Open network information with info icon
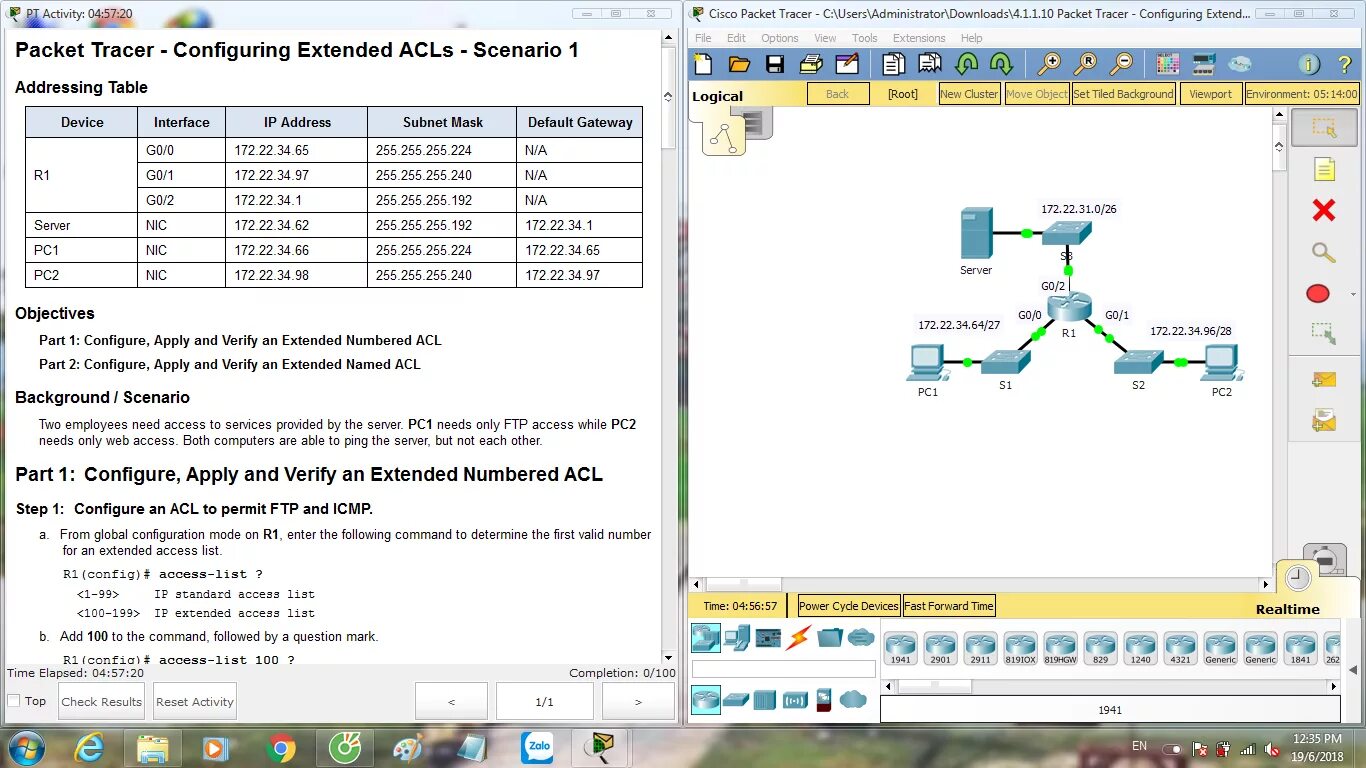The width and height of the screenshot is (1366, 768). coord(1309,65)
